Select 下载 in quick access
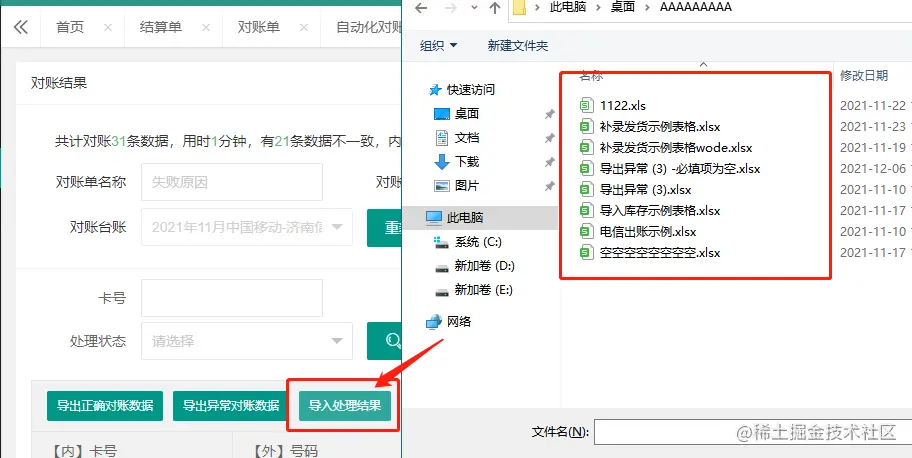Viewport: 912px width, 458px height. (x=467, y=162)
